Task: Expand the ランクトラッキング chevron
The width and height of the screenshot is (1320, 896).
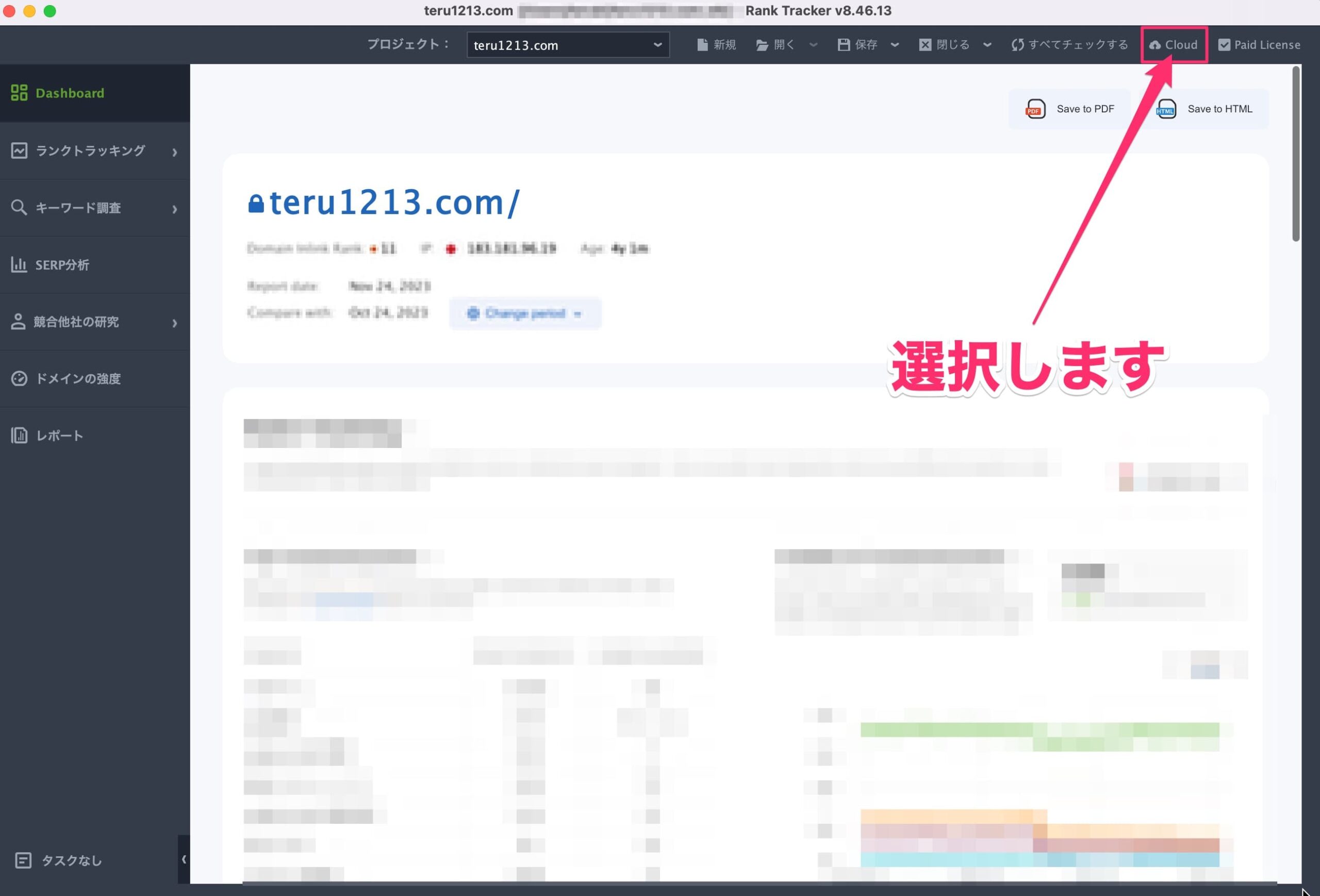Action: [175, 152]
